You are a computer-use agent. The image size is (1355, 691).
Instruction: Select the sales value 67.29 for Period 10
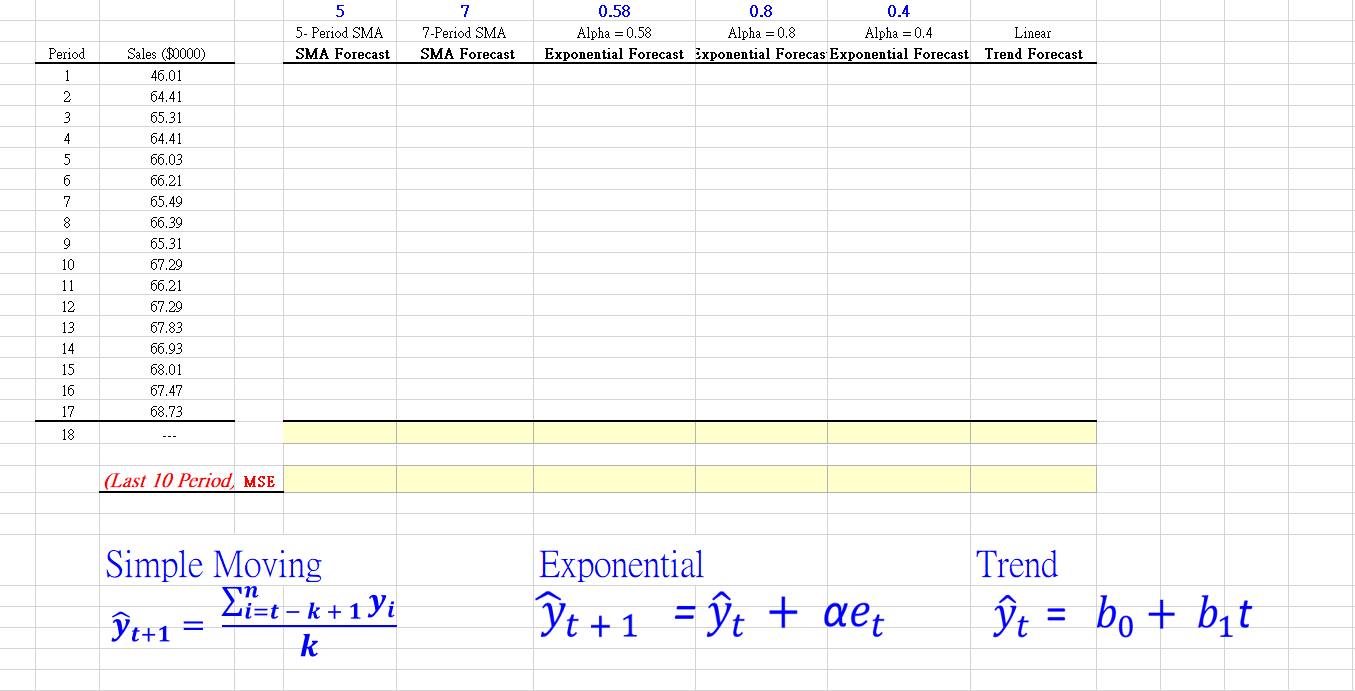click(x=164, y=264)
